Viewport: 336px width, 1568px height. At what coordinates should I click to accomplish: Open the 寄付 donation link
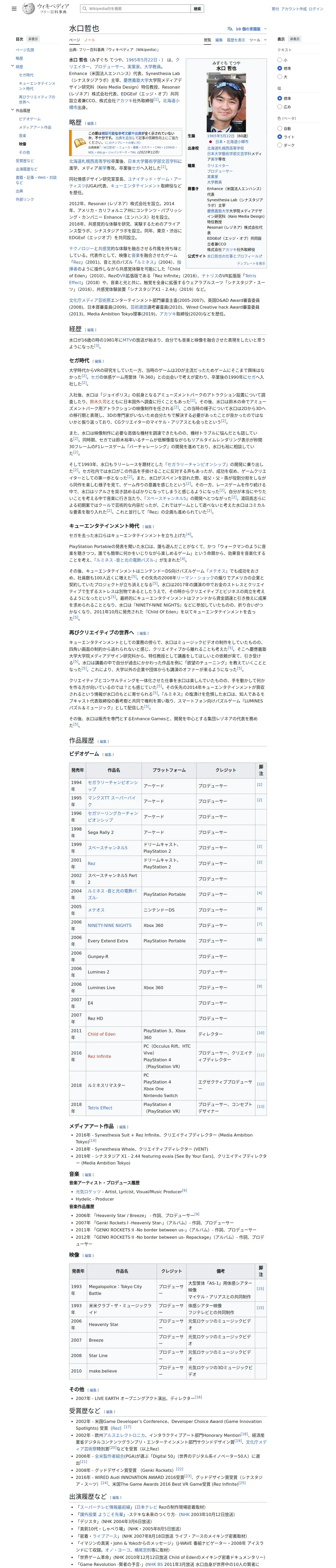[x=275, y=9]
